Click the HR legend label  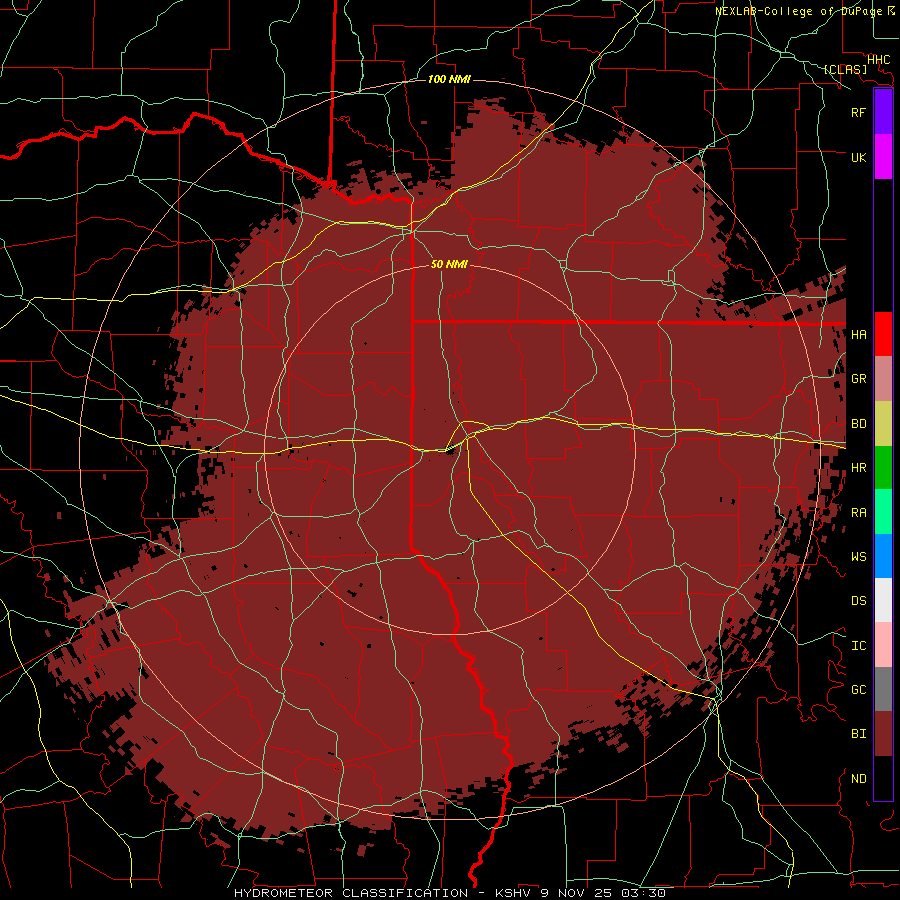(859, 468)
